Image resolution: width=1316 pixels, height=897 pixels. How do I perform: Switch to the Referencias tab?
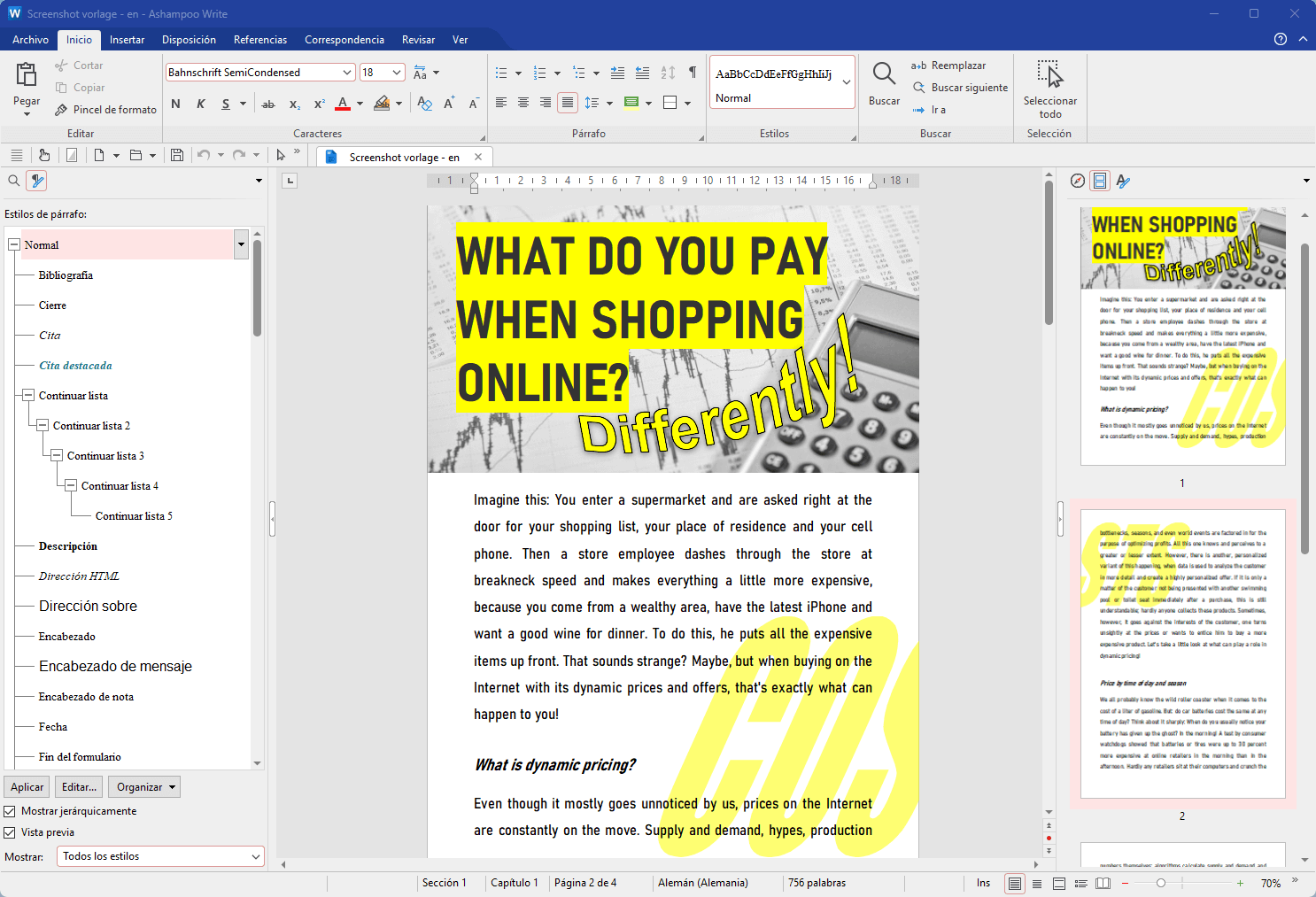point(259,40)
